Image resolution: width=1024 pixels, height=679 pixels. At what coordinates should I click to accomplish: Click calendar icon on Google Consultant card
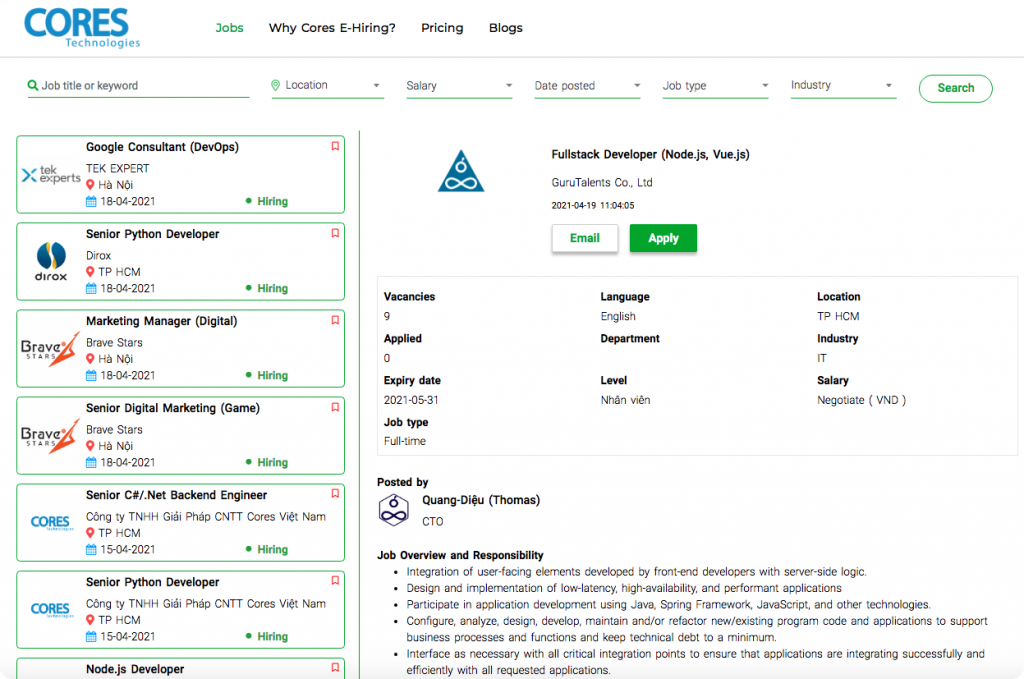coord(91,202)
